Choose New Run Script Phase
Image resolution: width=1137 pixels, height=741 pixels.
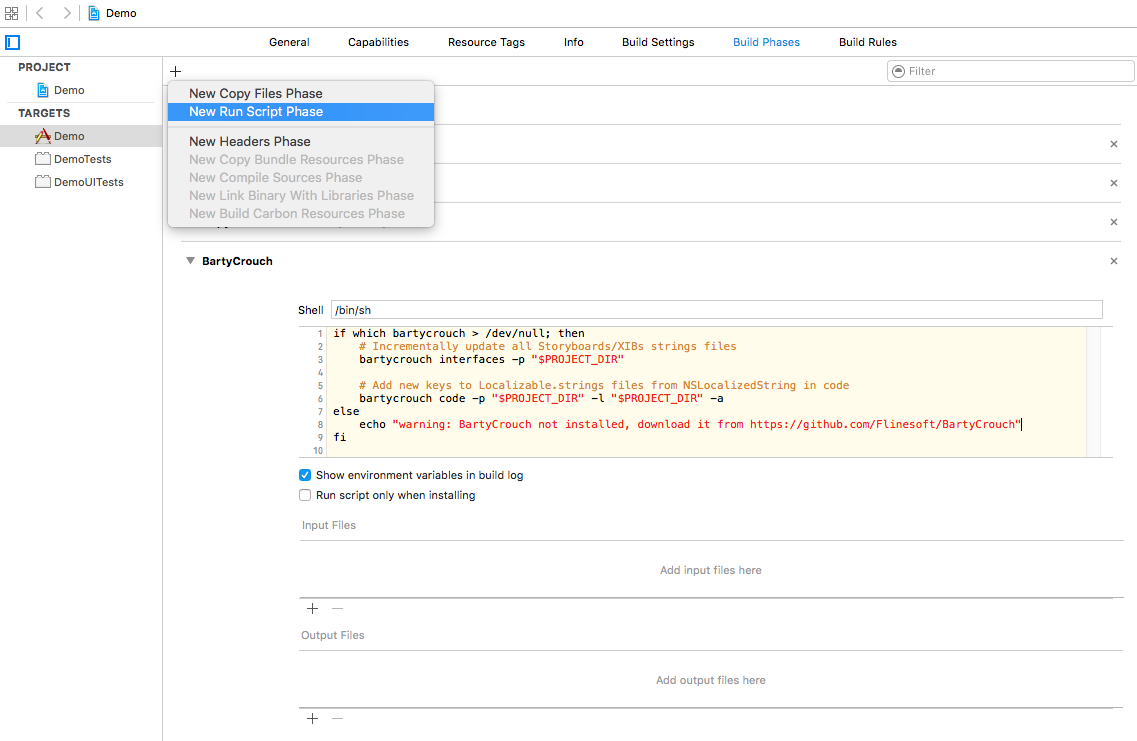(x=301, y=112)
